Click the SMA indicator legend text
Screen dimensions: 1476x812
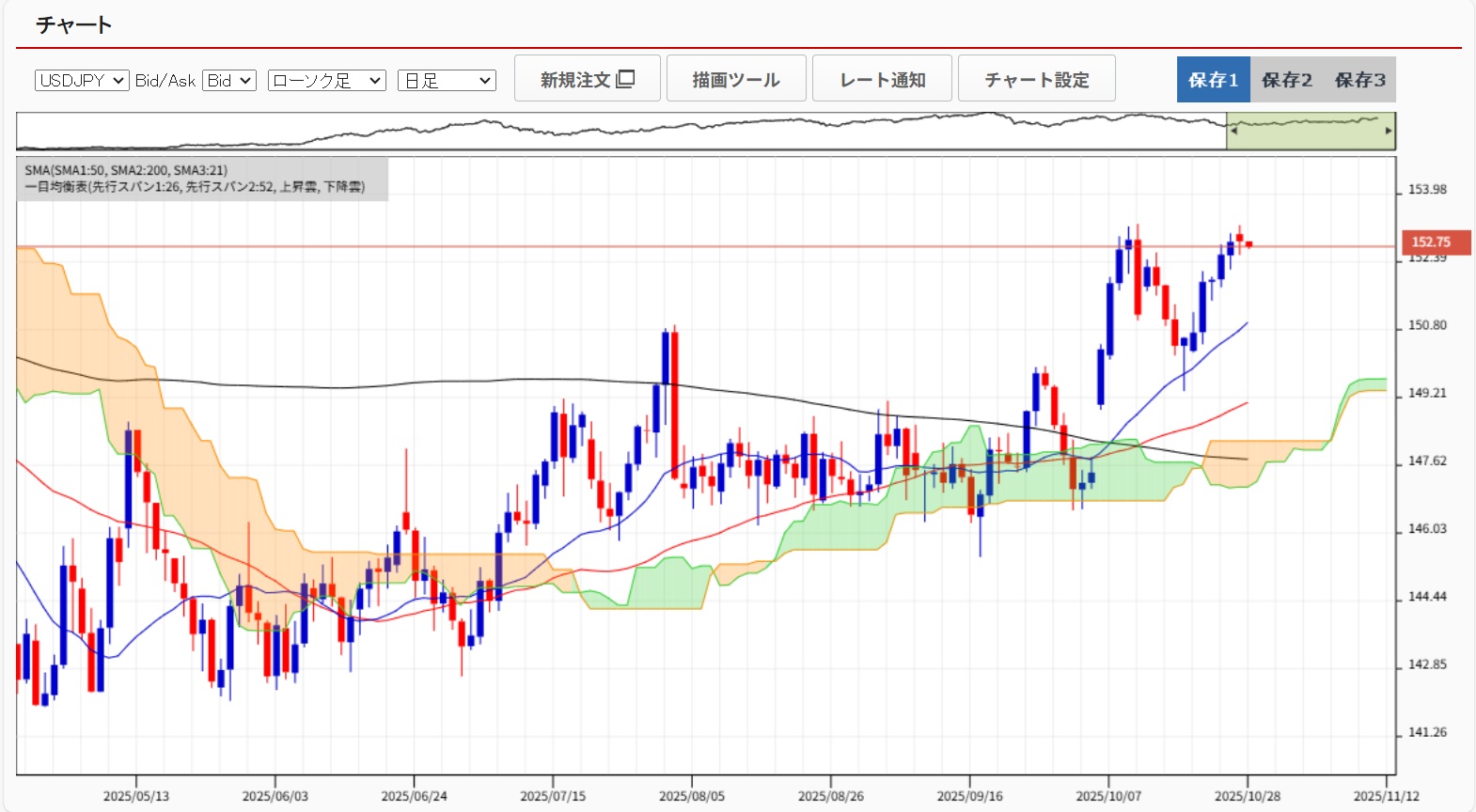(126, 170)
